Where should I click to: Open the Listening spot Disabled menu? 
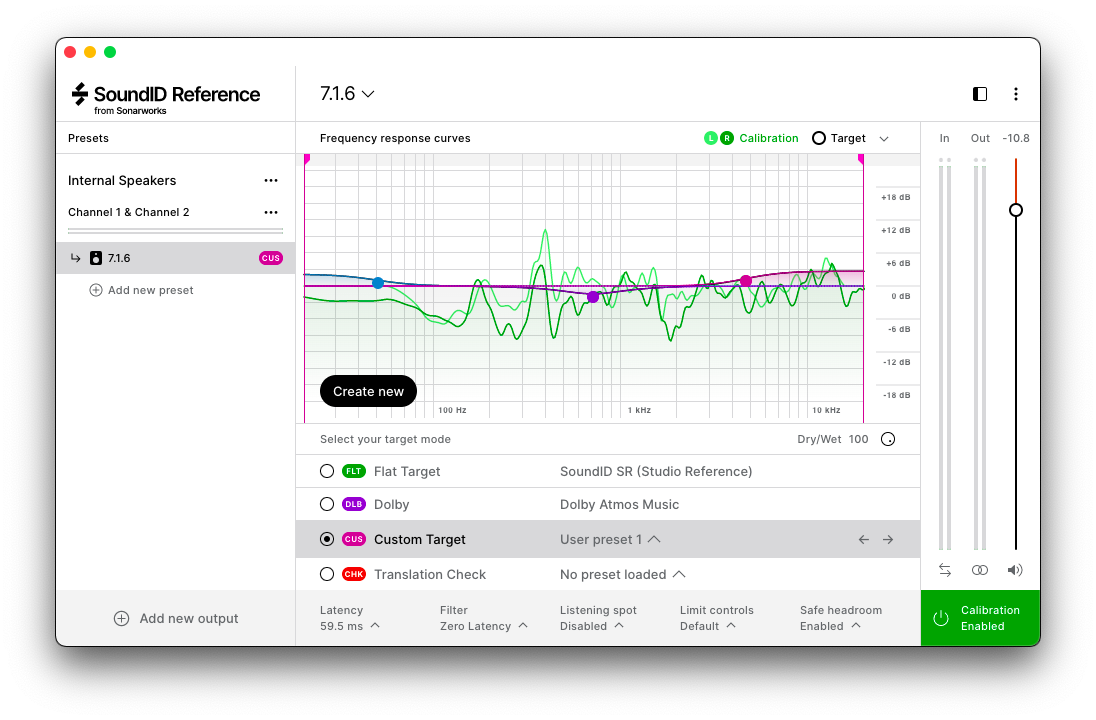pos(598,619)
